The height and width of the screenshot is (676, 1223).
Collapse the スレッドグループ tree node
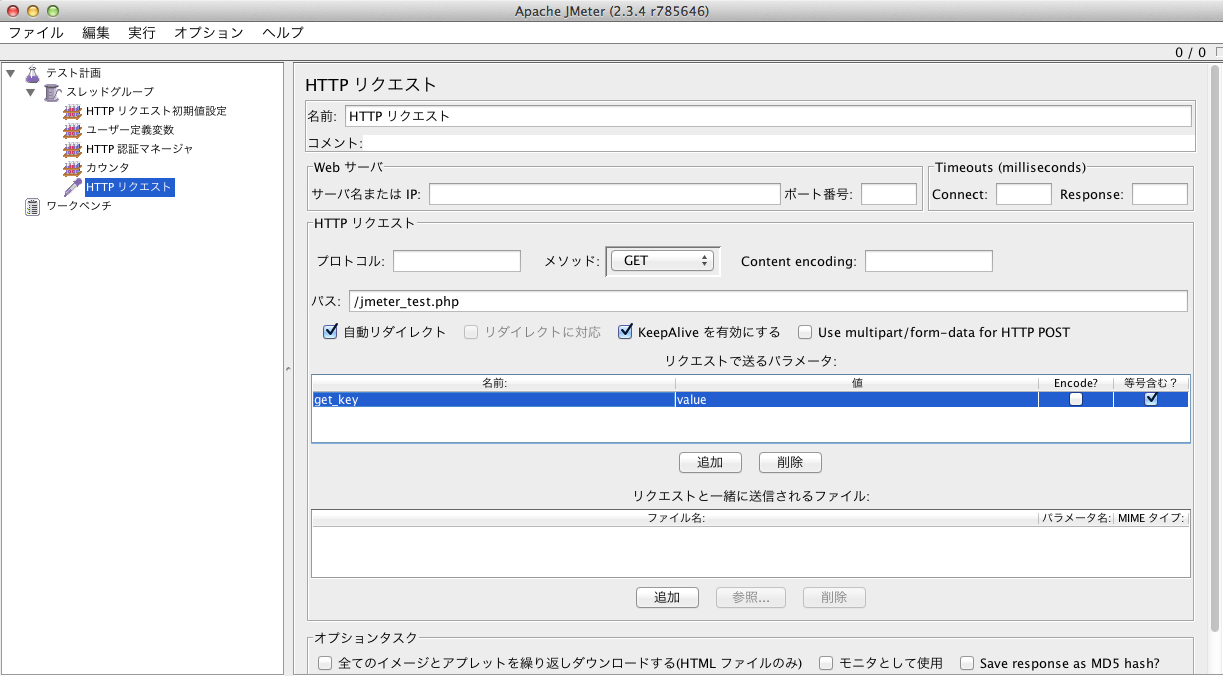point(31,92)
